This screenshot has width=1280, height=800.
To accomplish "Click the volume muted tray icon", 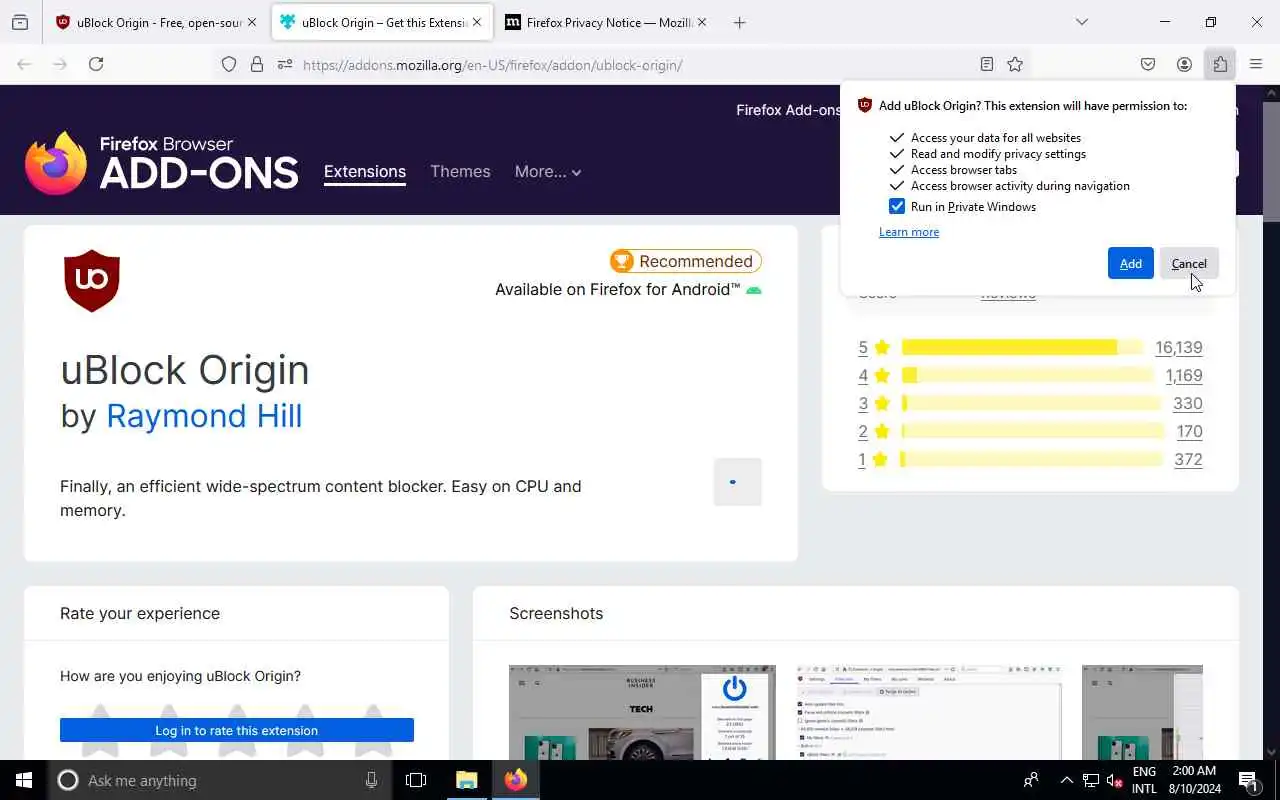I will (1115, 780).
